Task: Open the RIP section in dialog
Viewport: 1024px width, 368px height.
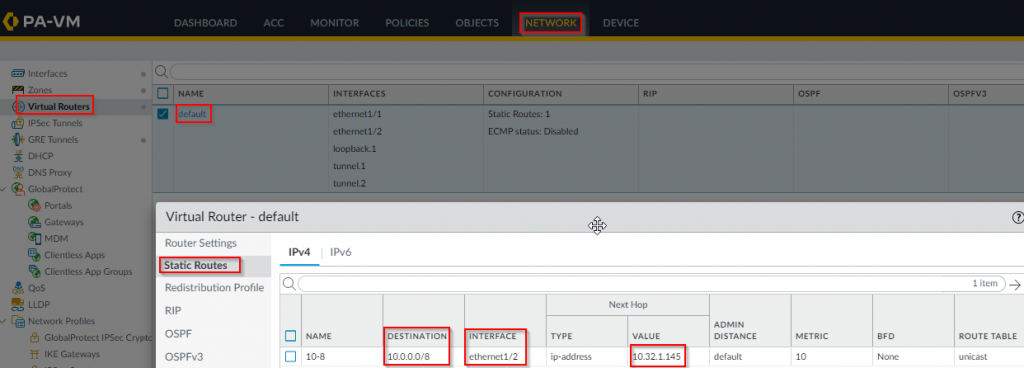Action: click(173, 311)
